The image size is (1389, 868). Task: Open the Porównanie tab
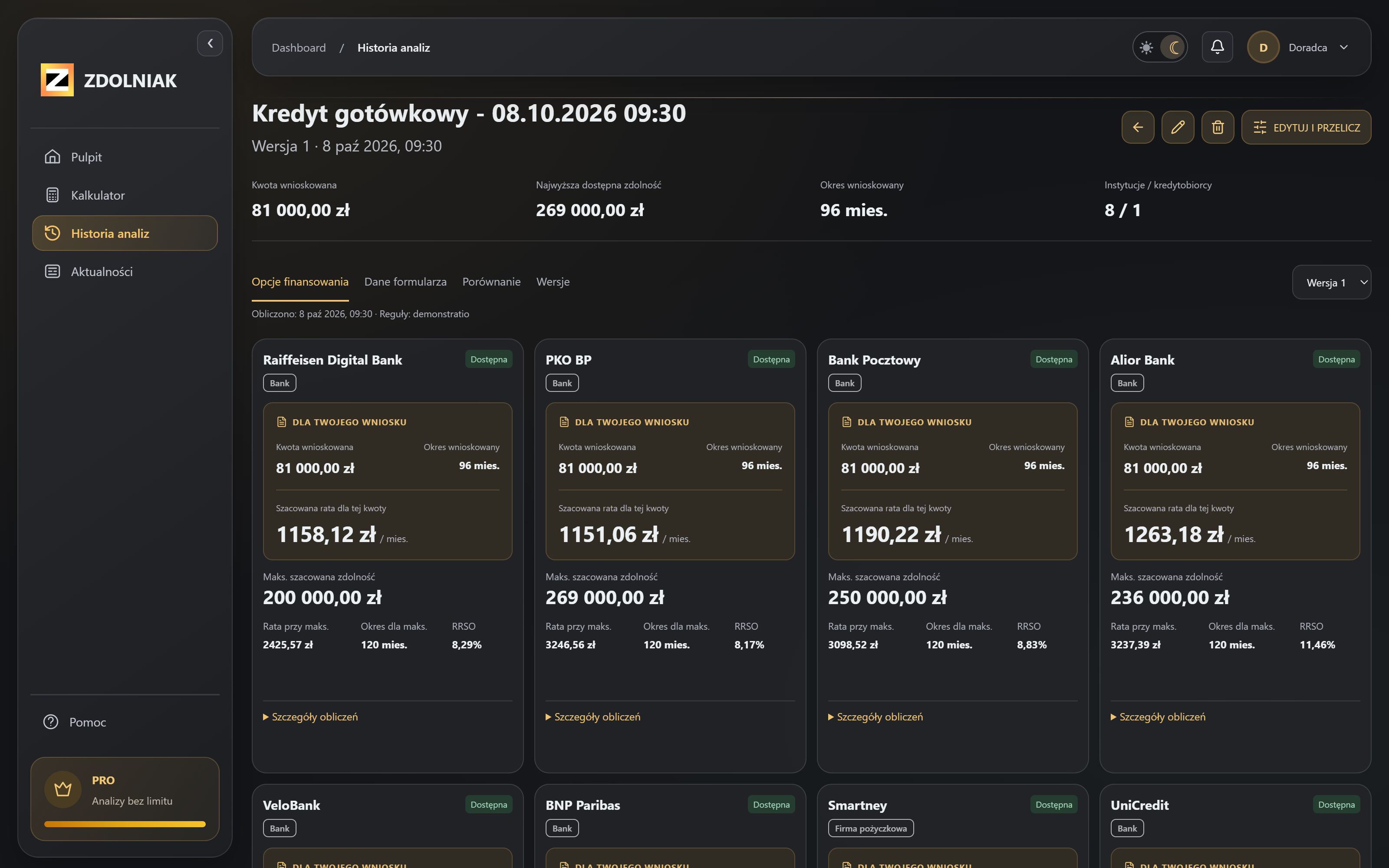(491, 281)
